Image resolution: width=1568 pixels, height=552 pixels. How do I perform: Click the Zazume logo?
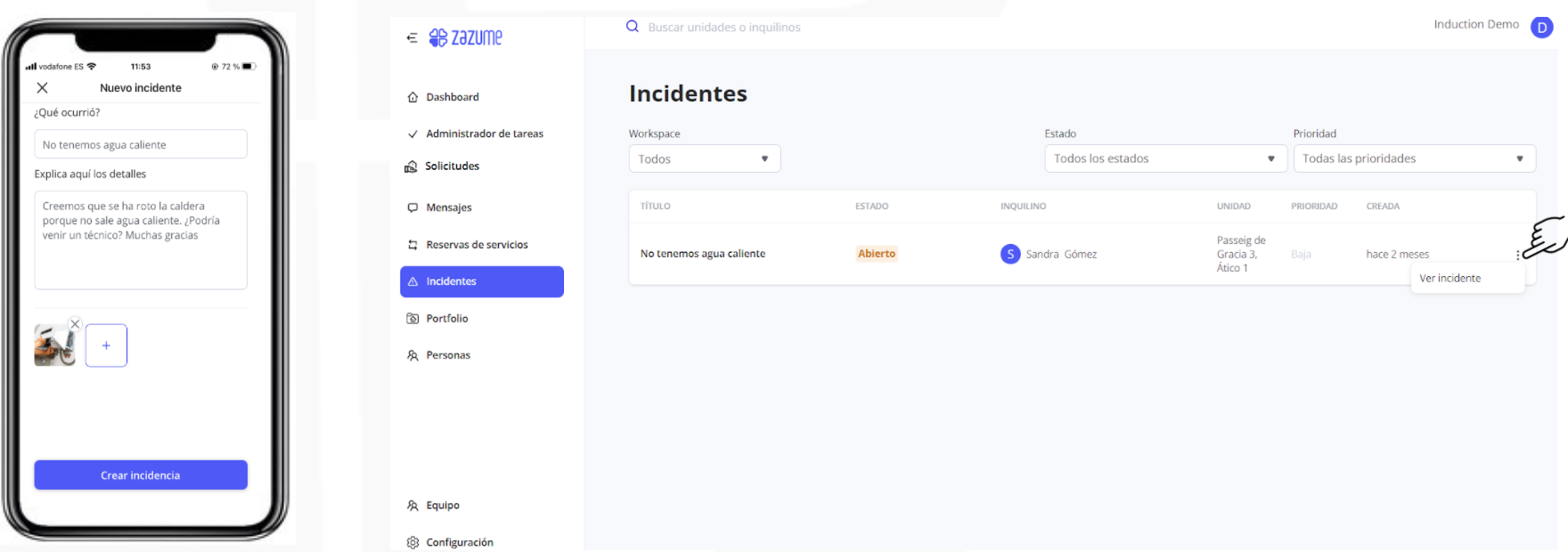pos(466,37)
